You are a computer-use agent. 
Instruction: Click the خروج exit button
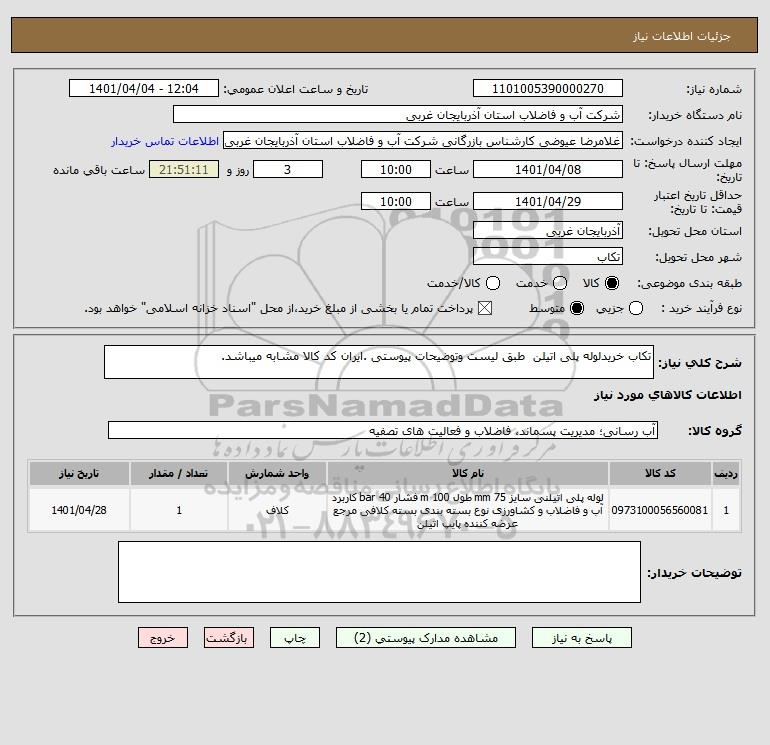click(x=163, y=637)
